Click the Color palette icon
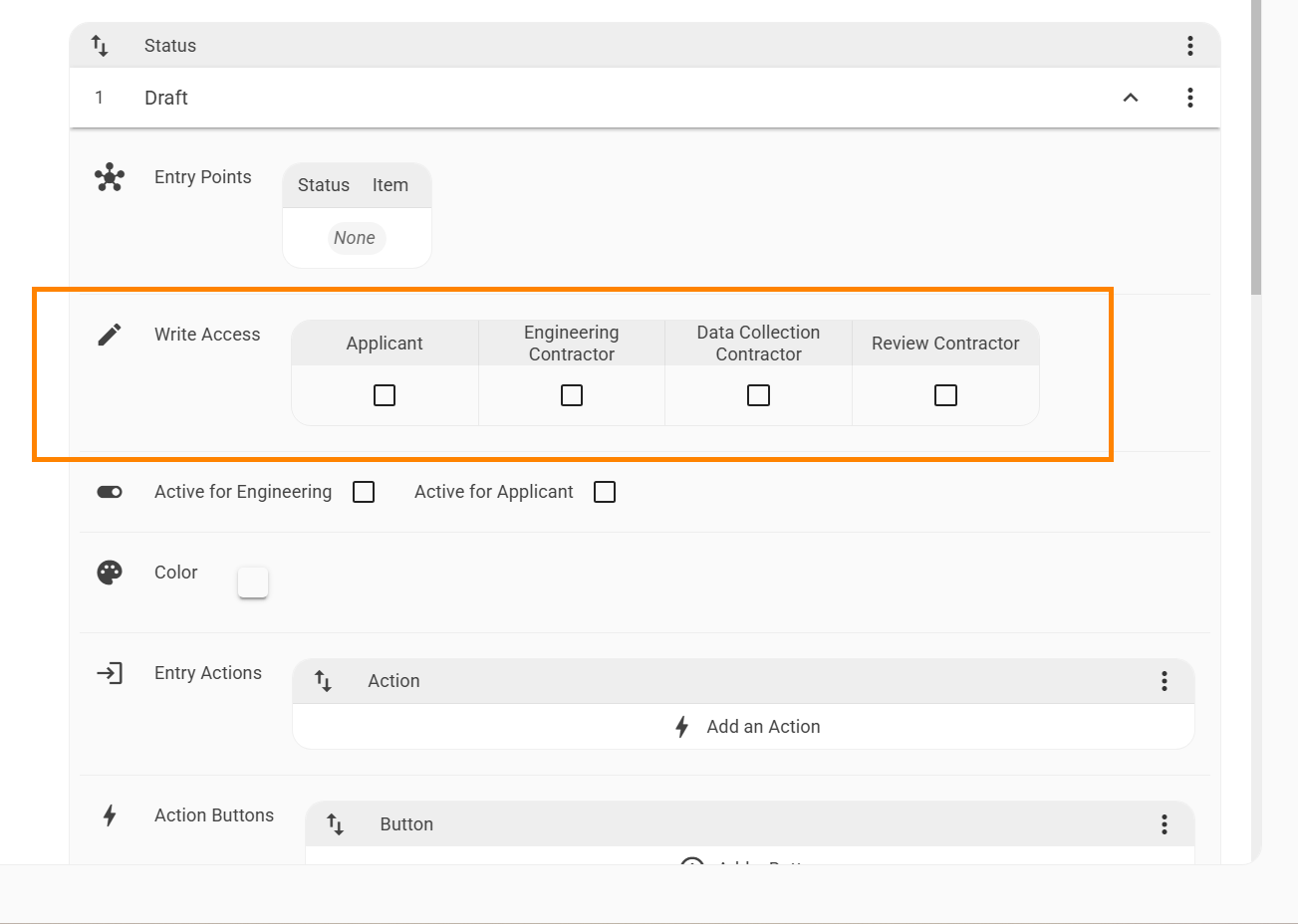 [110, 573]
